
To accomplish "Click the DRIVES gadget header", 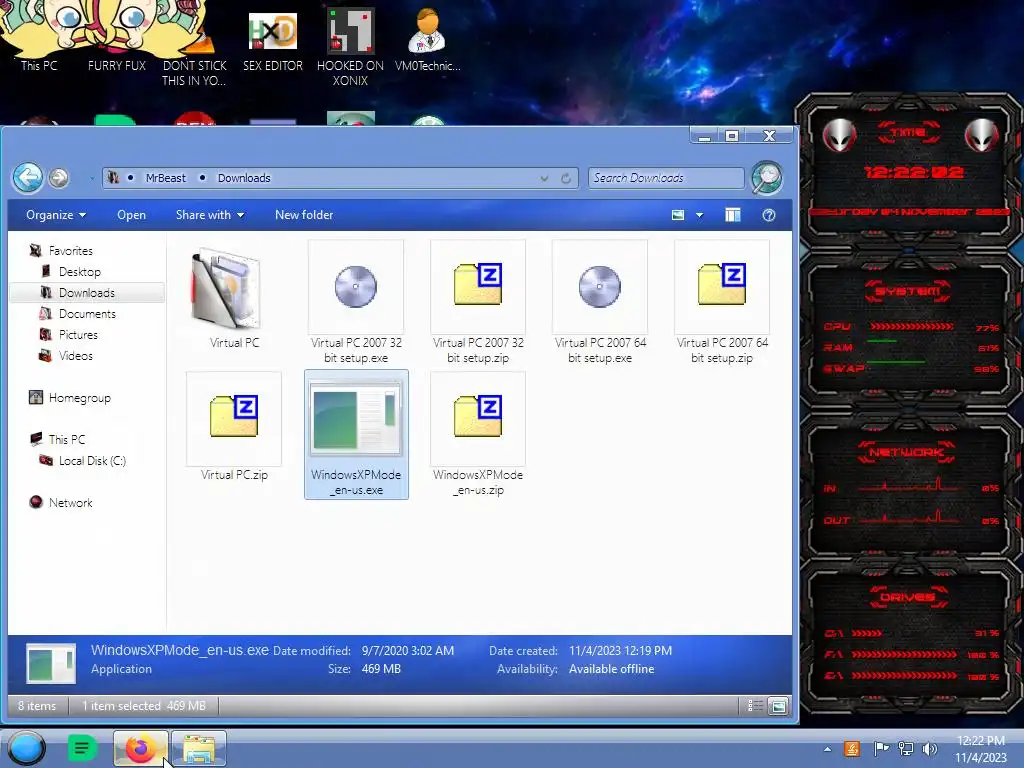I will pos(908,597).
